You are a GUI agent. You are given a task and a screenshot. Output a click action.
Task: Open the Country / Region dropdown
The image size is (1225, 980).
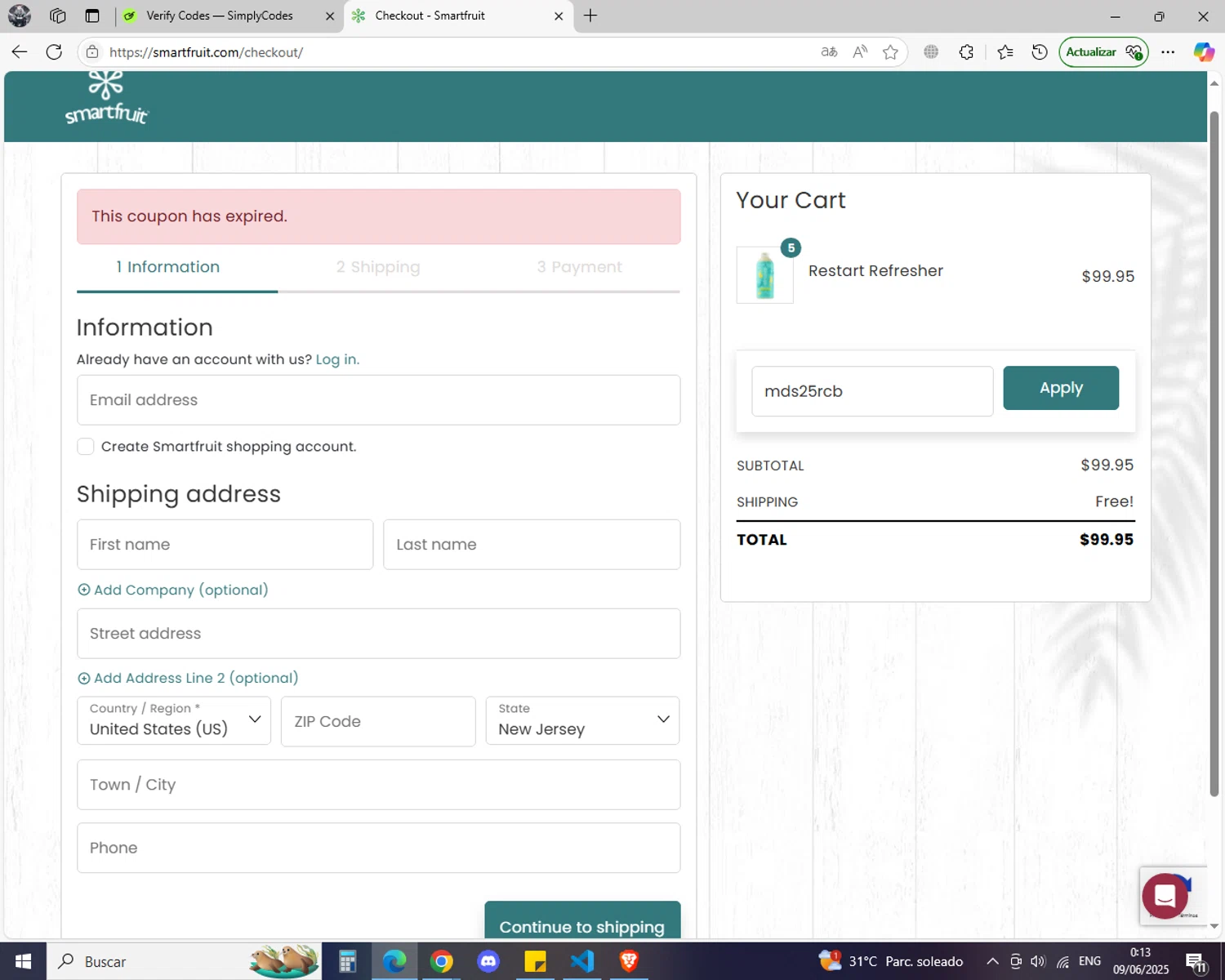(x=174, y=720)
